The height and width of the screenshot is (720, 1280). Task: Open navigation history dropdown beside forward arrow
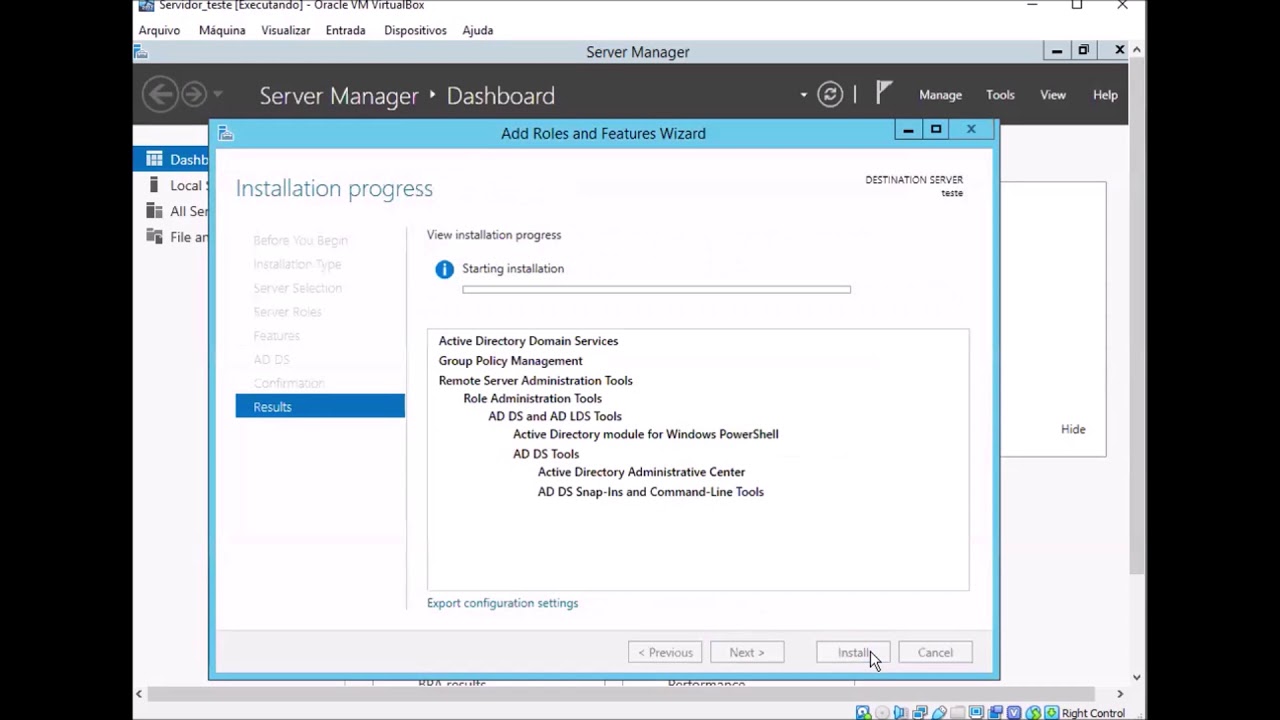217,95
